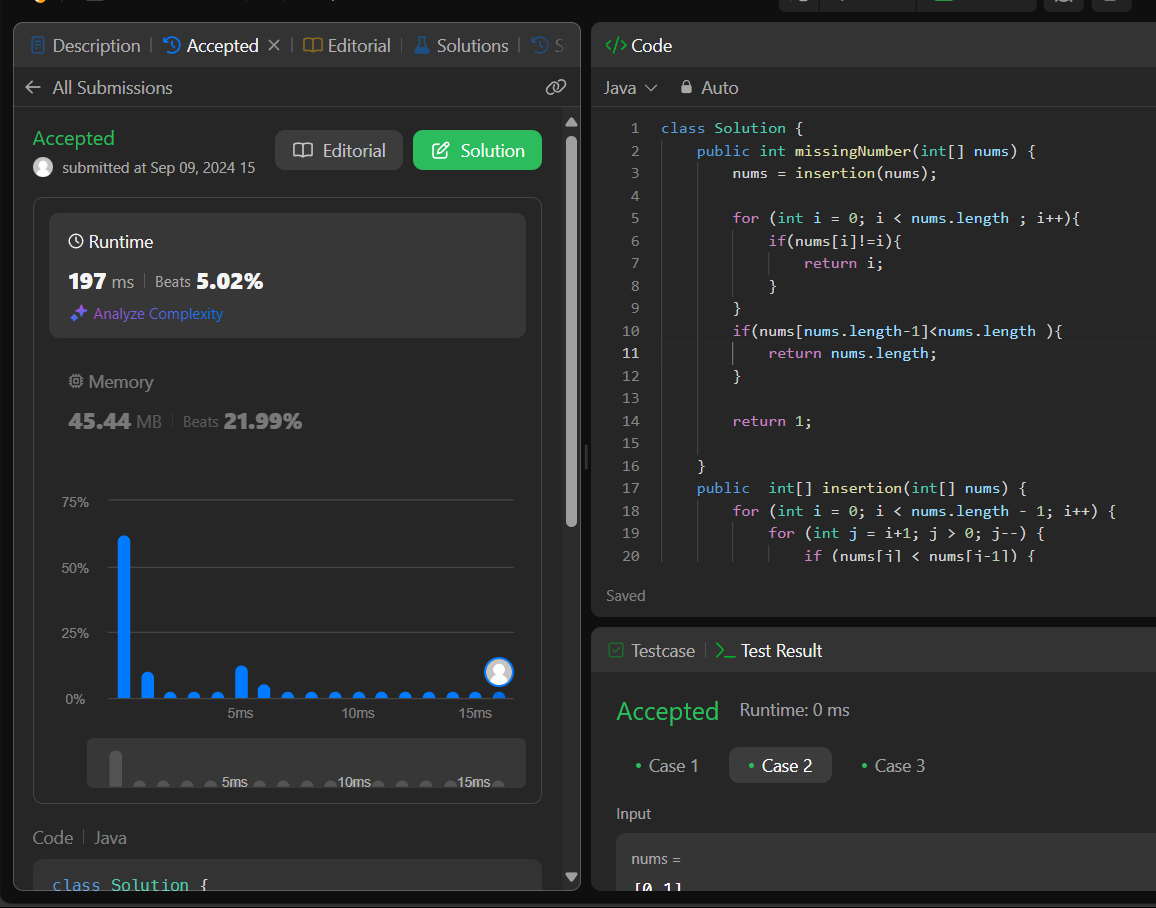This screenshot has width=1156, height=908.
Task: Open the Editorial tab
Action: [347, 46]
